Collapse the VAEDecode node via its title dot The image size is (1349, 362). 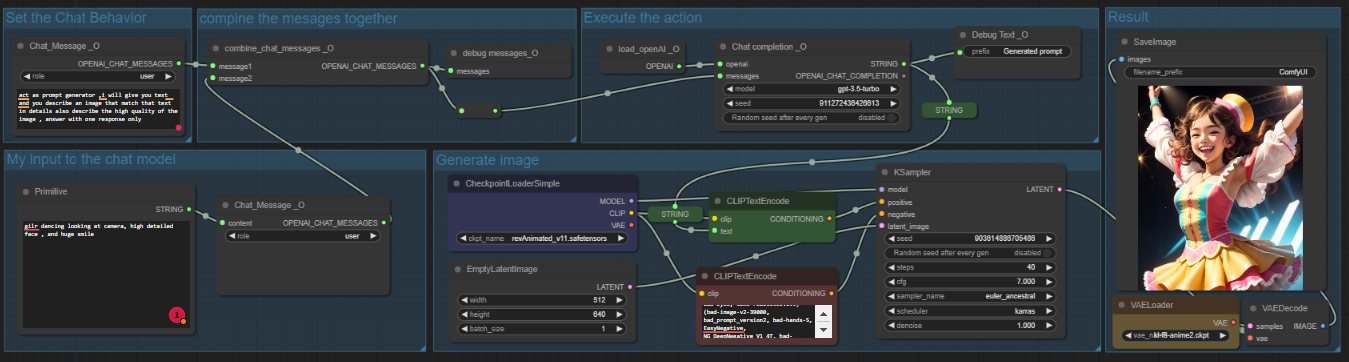(x=1252, y=309)
